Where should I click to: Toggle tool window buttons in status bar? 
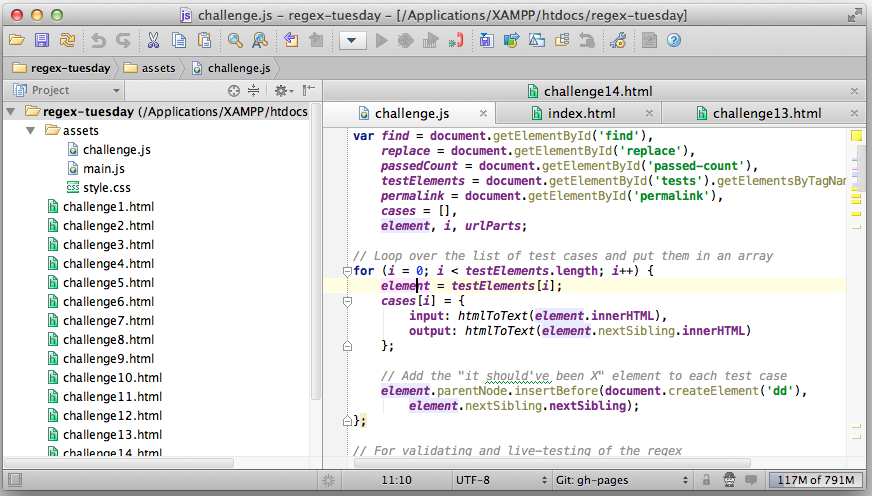tap(15, 480)
